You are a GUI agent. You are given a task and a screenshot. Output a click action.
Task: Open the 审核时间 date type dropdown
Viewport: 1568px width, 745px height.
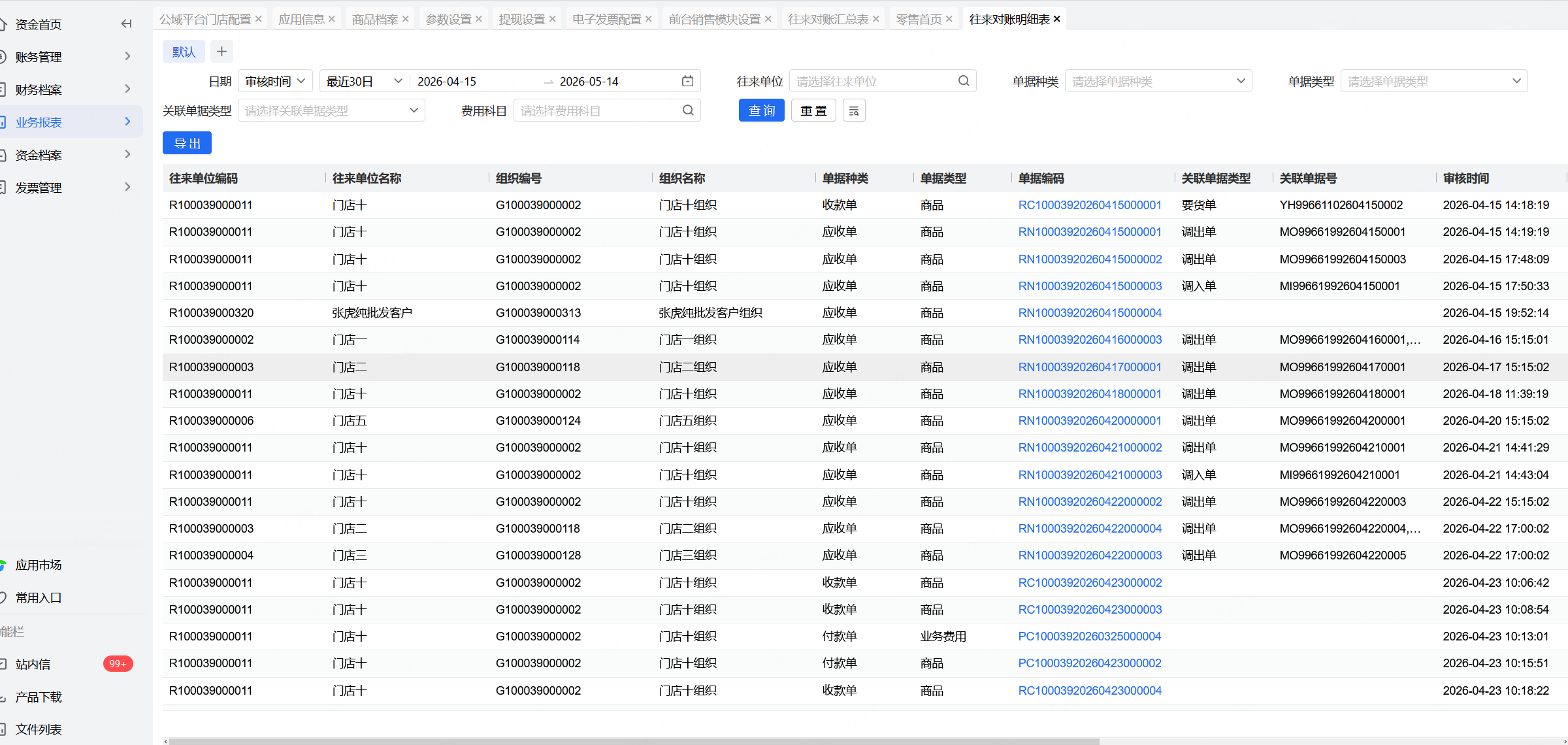tap(275, 81)
